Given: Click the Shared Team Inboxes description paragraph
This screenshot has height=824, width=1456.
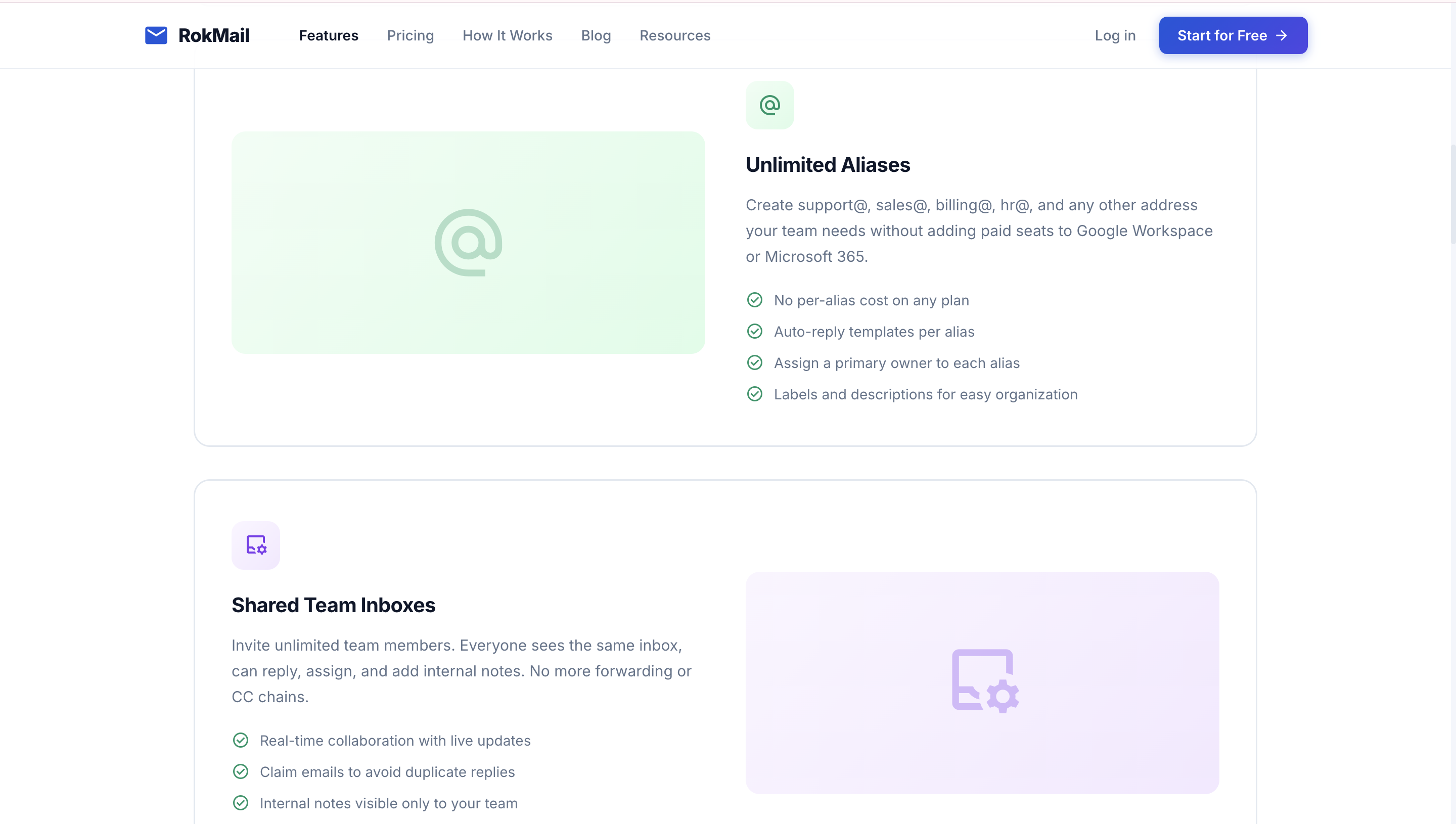Looking at the screenshot, I should (x=461, y=671).
